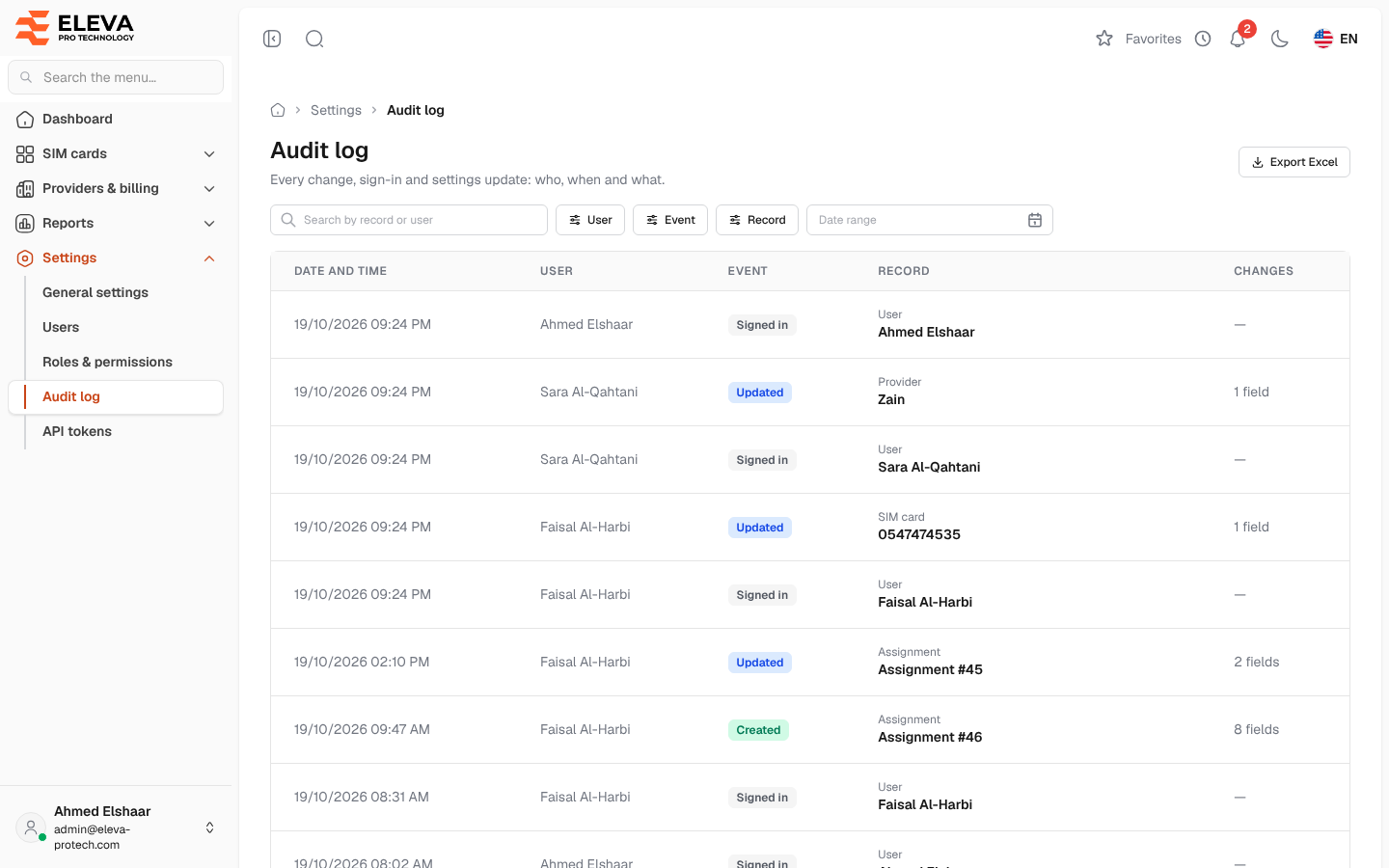Viewport: 1389px width, 868px height.
Task: Open the EN language selector
Action: [x=1336, y=39]
